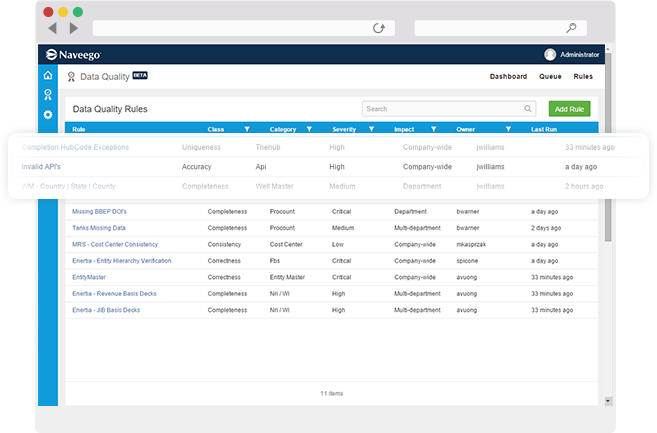Click the browser forward arrow
Image resolution: width=657 pixels, height=433 pixels.
(74, 28)
